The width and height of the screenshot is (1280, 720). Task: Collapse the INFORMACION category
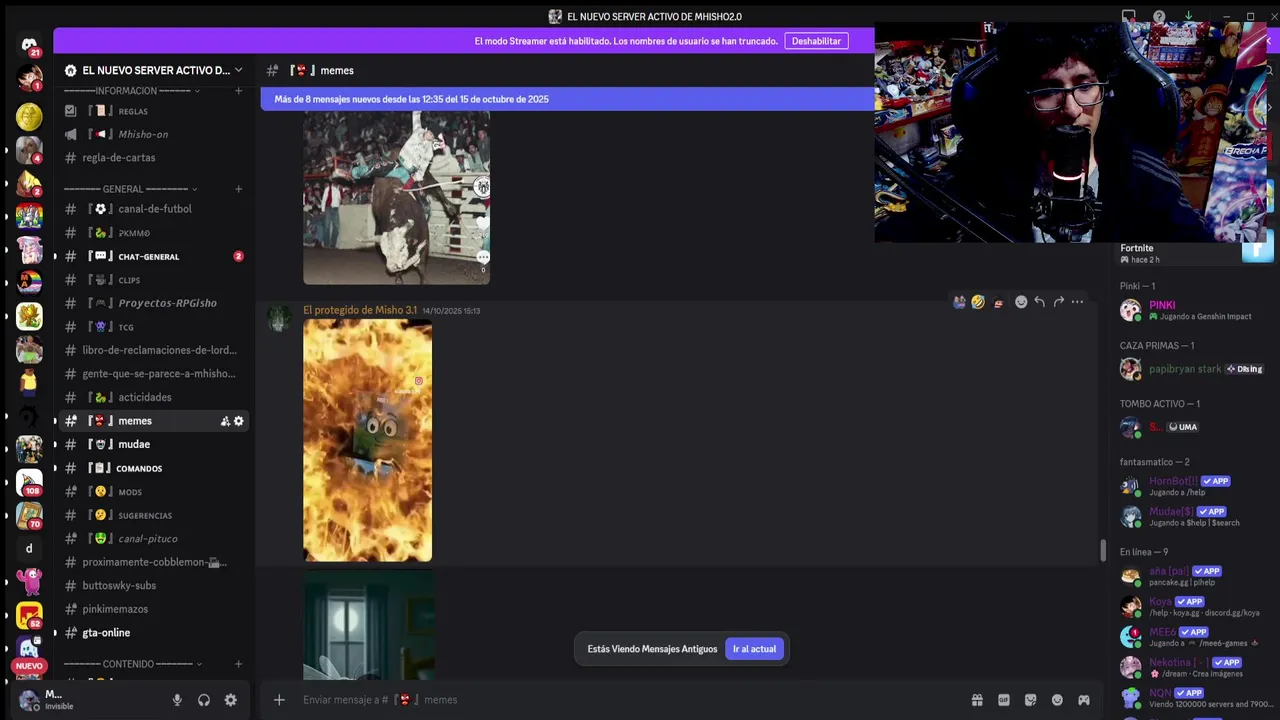(132, 91)
